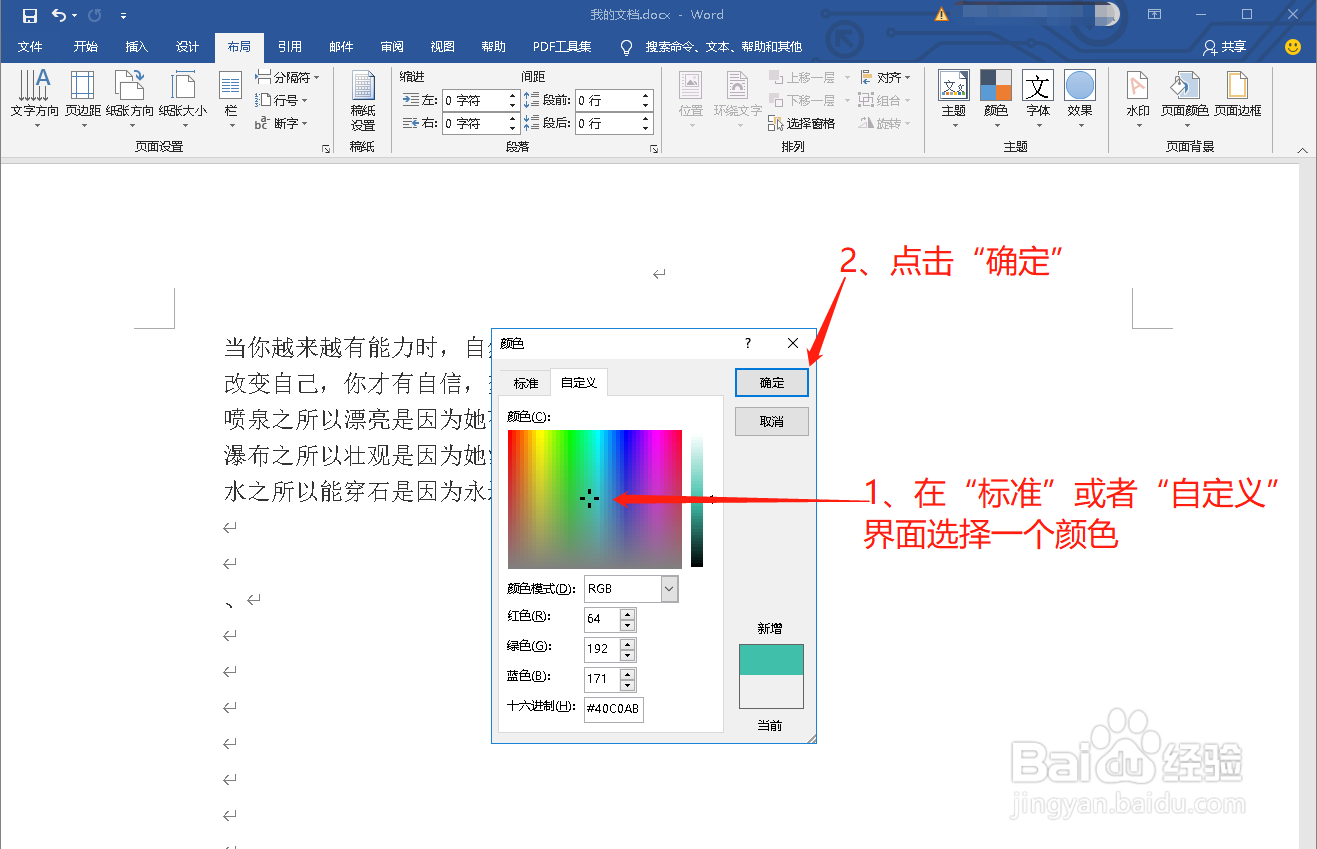Click the right indent (右) input field

coord(475,123)
